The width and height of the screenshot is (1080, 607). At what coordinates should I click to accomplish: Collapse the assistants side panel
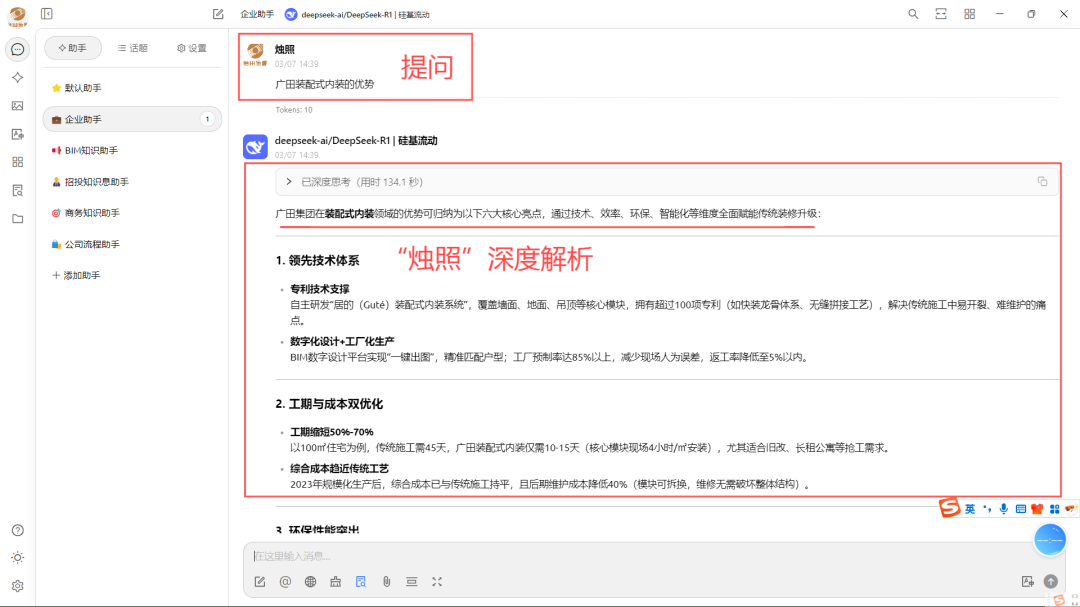pos(47,14)
